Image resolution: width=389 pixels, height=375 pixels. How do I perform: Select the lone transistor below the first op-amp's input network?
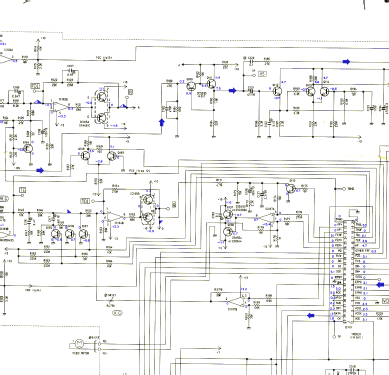[29, 148]
